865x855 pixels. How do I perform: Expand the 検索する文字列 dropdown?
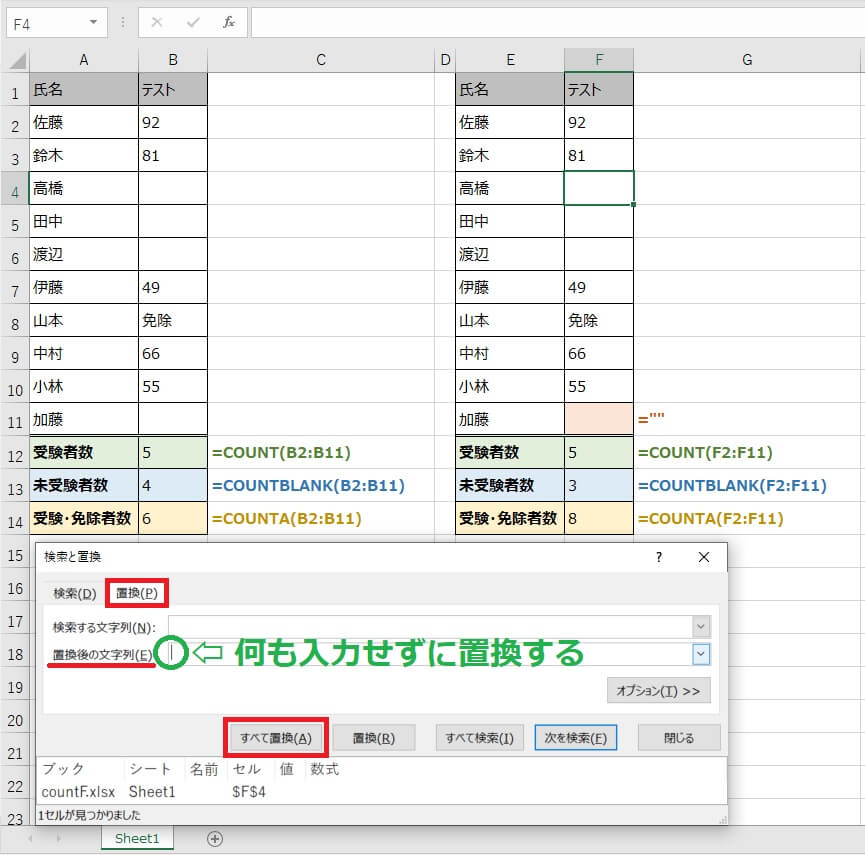tap(701, 626)
